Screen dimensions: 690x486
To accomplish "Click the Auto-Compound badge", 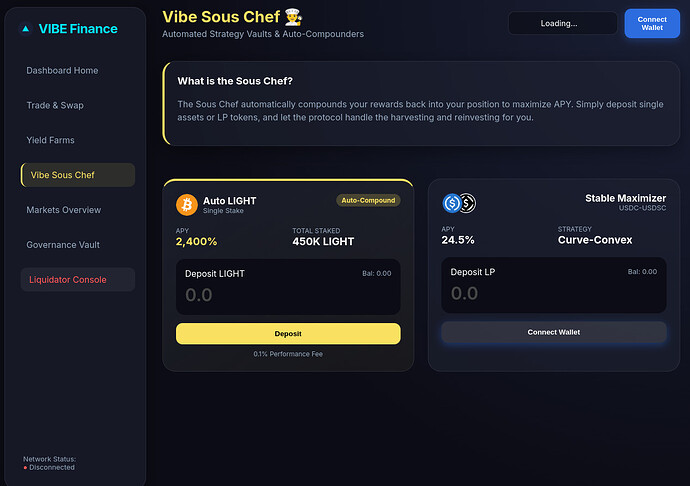I will pyautogui.click(x=368, y=200).
